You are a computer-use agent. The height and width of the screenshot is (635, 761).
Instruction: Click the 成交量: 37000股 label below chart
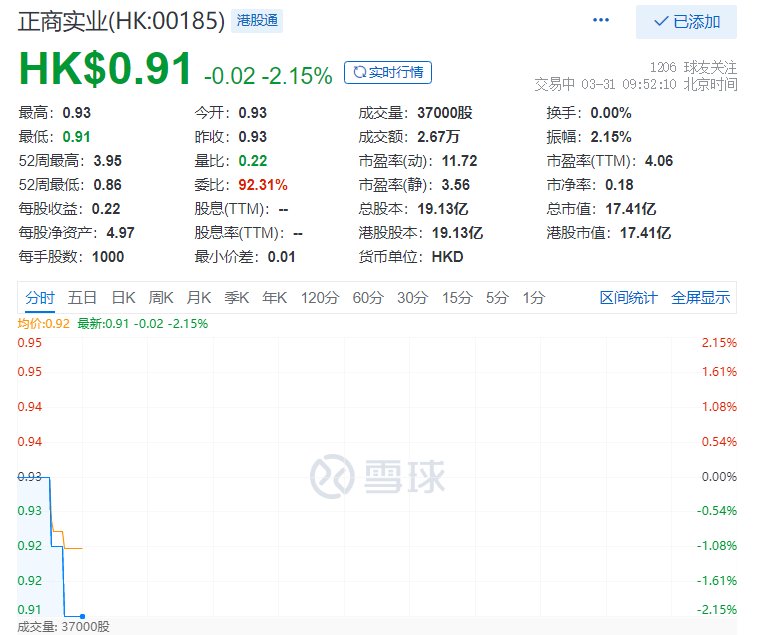(64, 627)
